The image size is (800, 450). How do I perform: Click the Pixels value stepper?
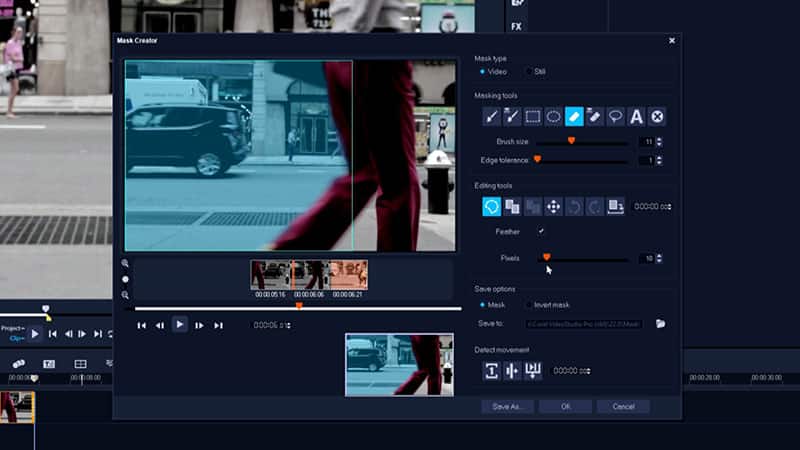tap(660, 258)
